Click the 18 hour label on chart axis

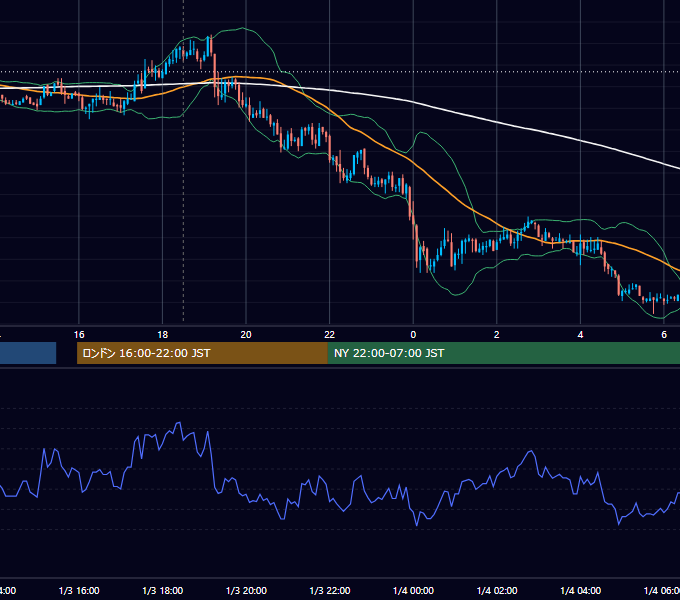point(163,335)
